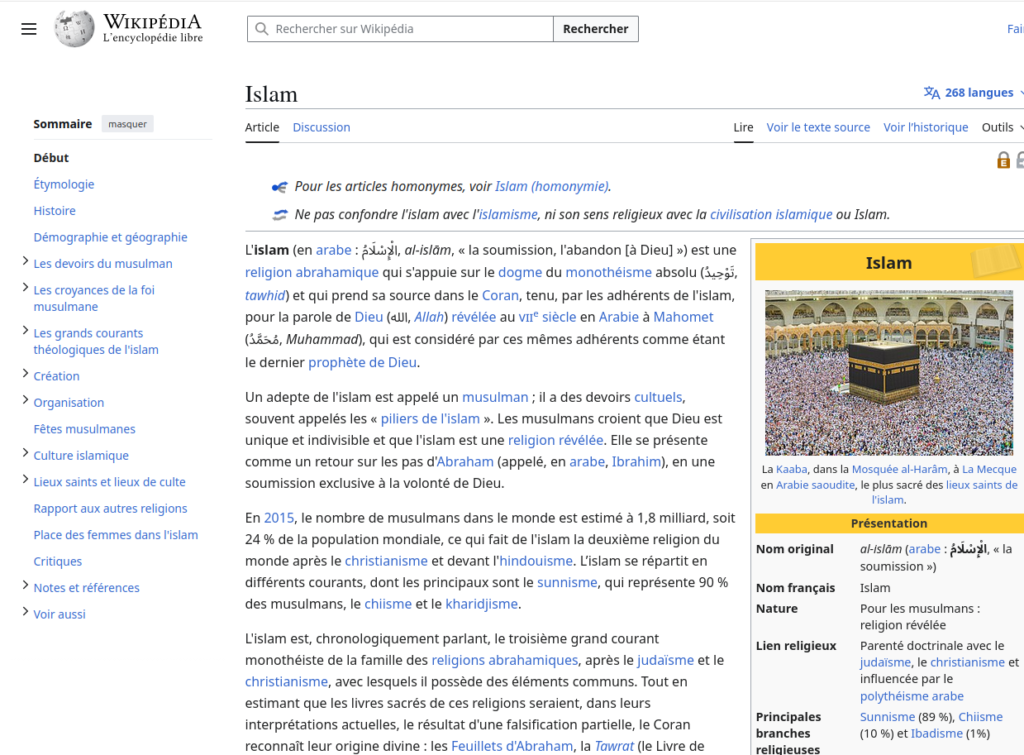Go to Étymologie in the sidebar
The width and height of the screenshot is (1024, 755).
coord(64,184)
